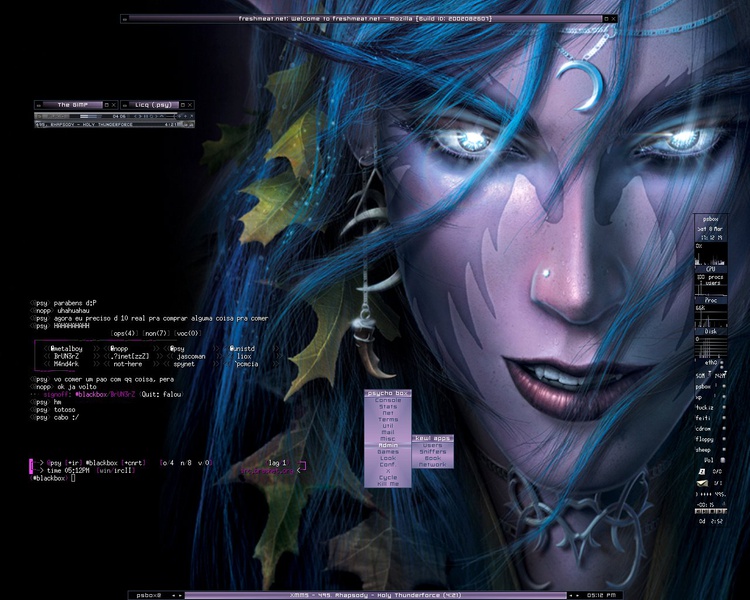Screen dimensions: 750x600
Task: Click gkrellm uptime 0d 2:52
Action: coord(711,522)
